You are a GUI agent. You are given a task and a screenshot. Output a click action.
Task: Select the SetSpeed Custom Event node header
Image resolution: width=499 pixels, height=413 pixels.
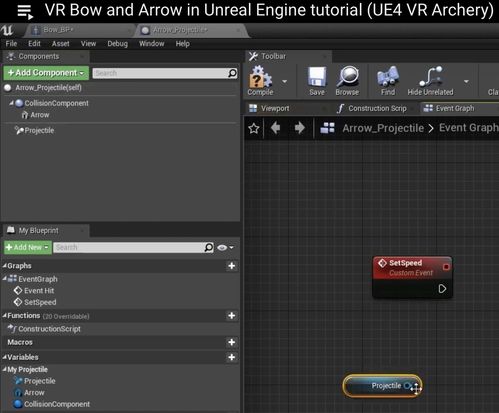click(x=412, y=268)
